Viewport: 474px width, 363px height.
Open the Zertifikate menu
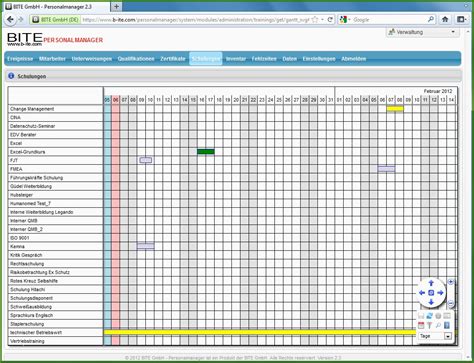[173, 59]
